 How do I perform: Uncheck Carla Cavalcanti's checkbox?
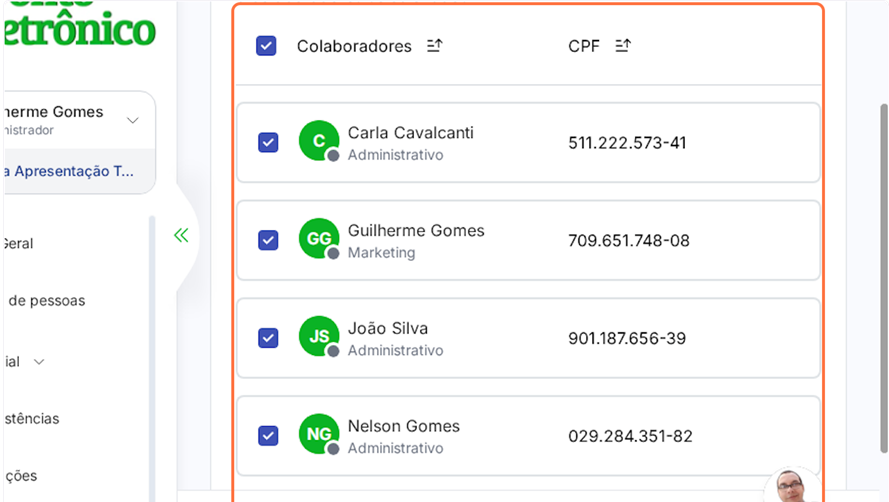pyautogui.click(x=268, y=142)
